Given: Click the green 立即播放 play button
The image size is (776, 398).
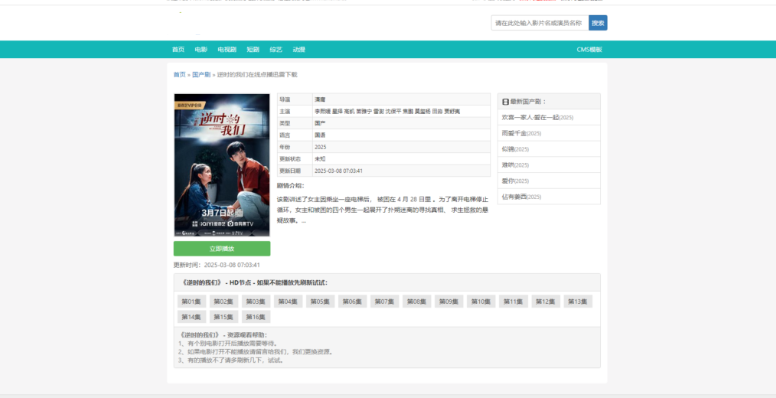Looking at the screenshot, I should pyautogui.click(x=222, y=249).
